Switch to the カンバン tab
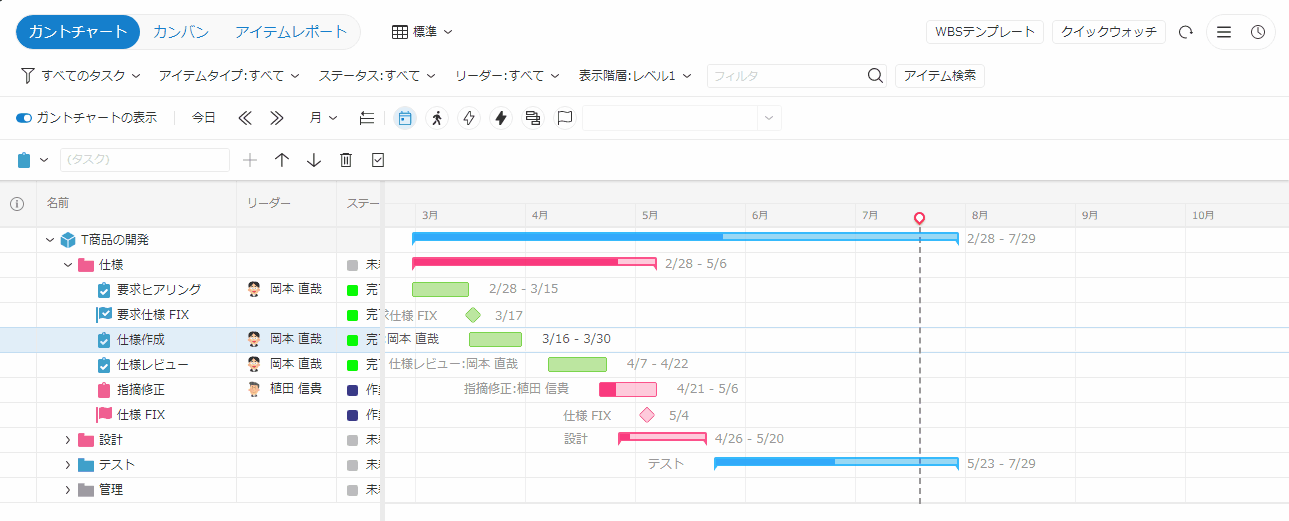 coord(181,32)
